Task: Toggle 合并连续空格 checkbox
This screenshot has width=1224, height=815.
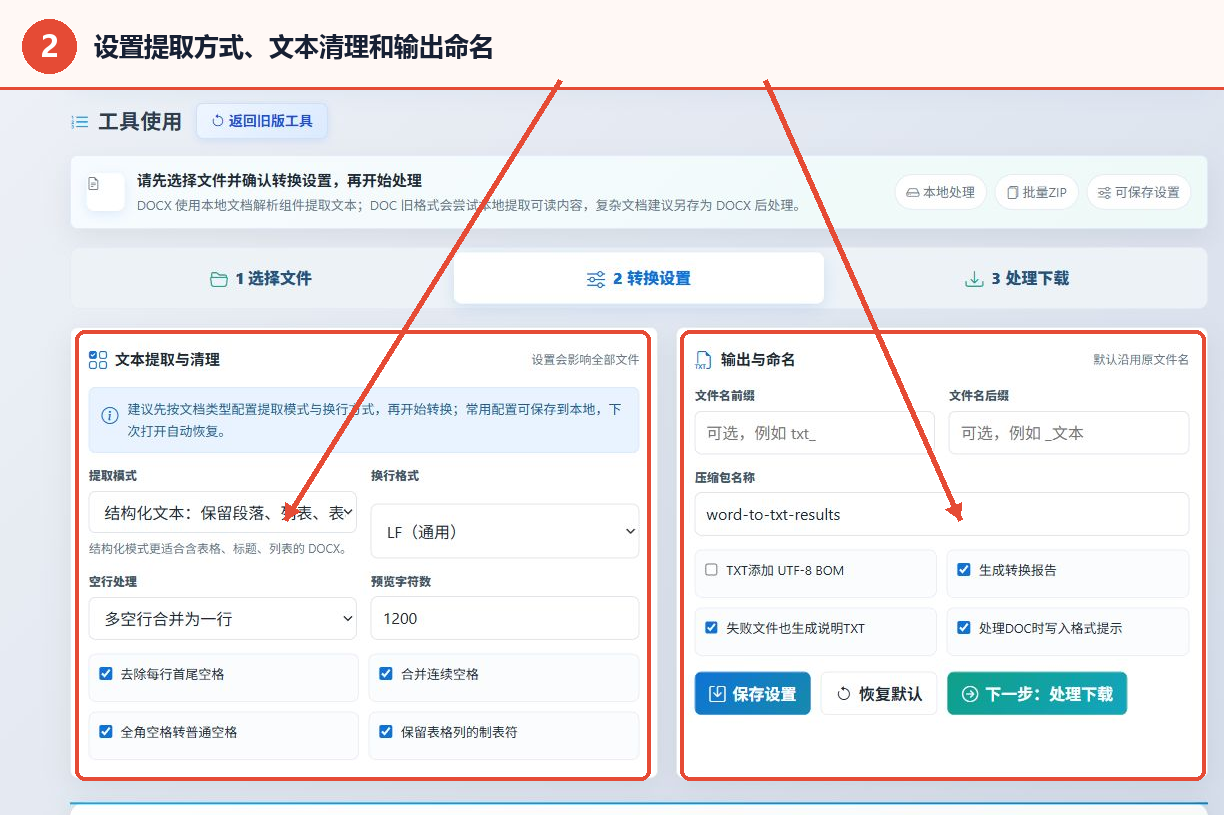Action: [x=386, y=674]
